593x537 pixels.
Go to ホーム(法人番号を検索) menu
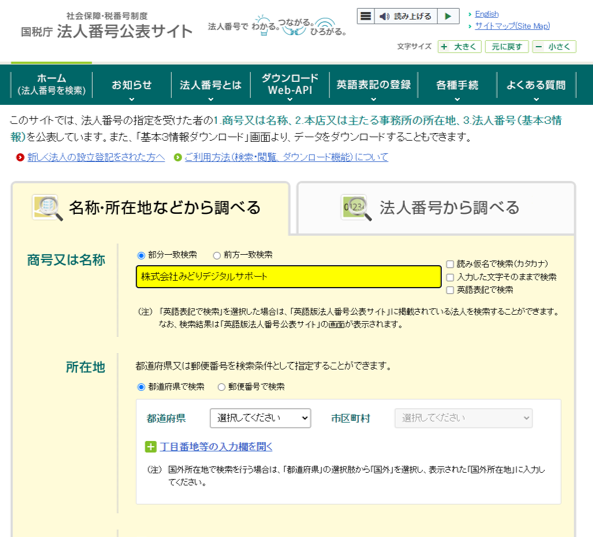(x=52, y=84)
